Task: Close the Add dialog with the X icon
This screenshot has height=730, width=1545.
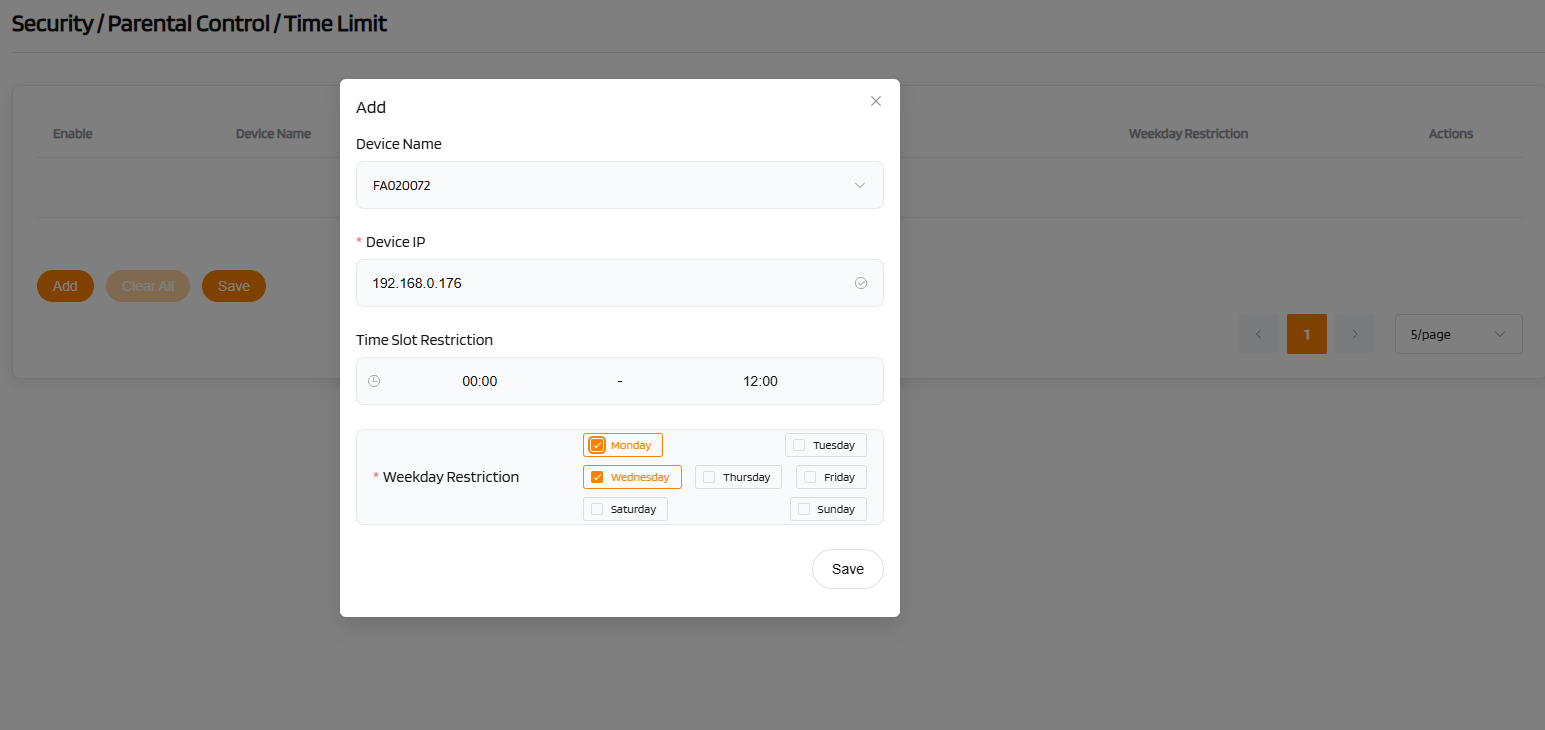Action: [876, 101]
